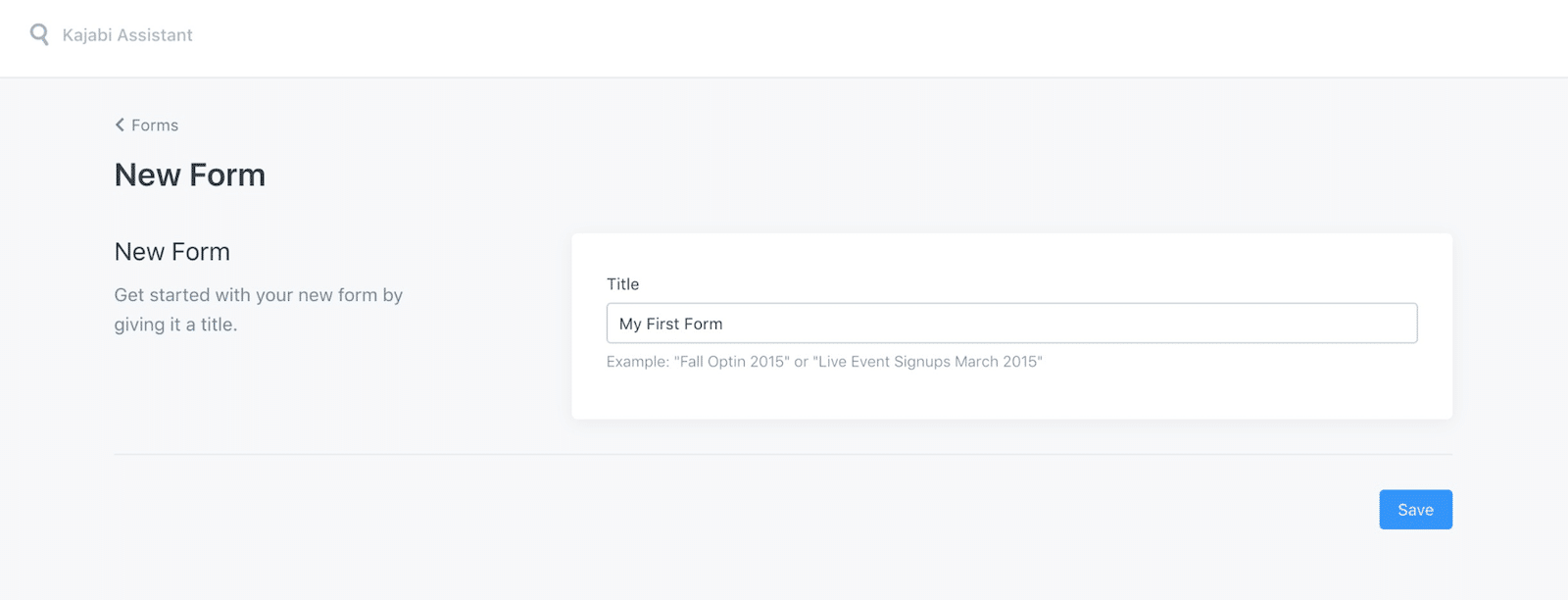Click the back chevron beside Forms
Screen dimensions: 1568x600
(x=120, y=125)
